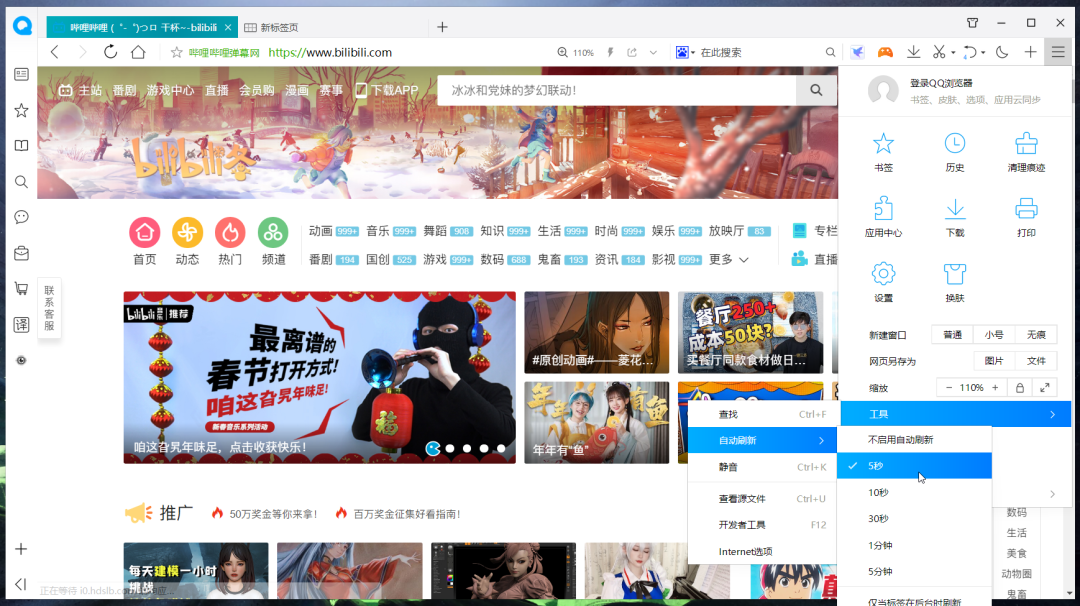Open new 普通 window button
1080x606 pixels.
click(x=953, y=335)
